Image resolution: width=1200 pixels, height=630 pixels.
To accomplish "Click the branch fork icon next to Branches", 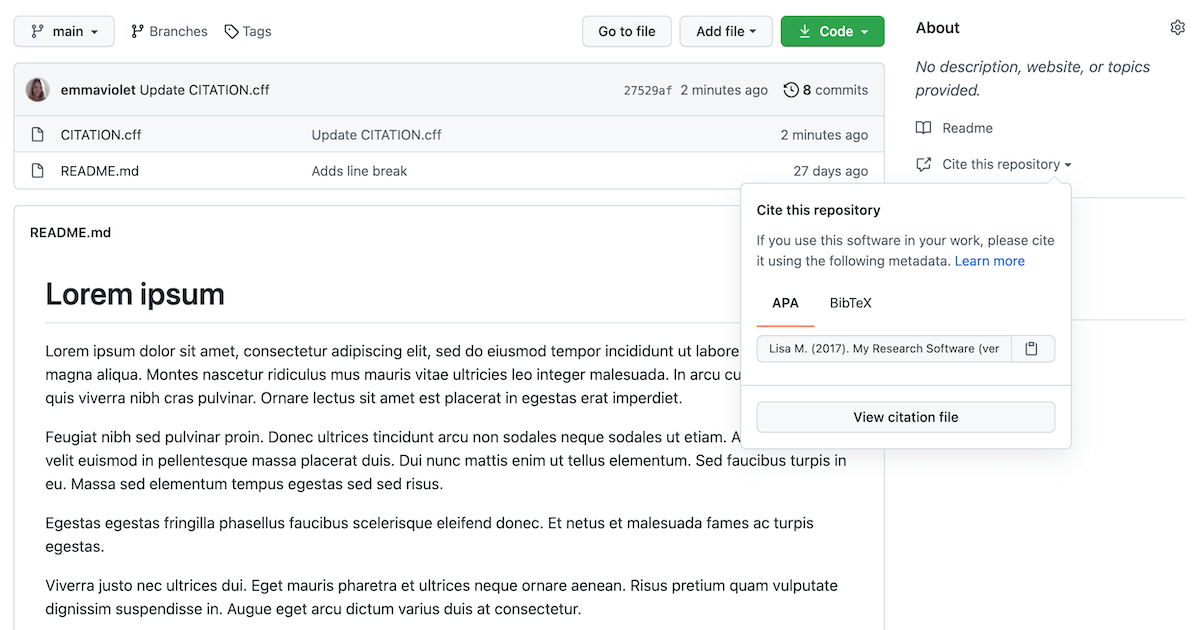I will tap(135, 31).
